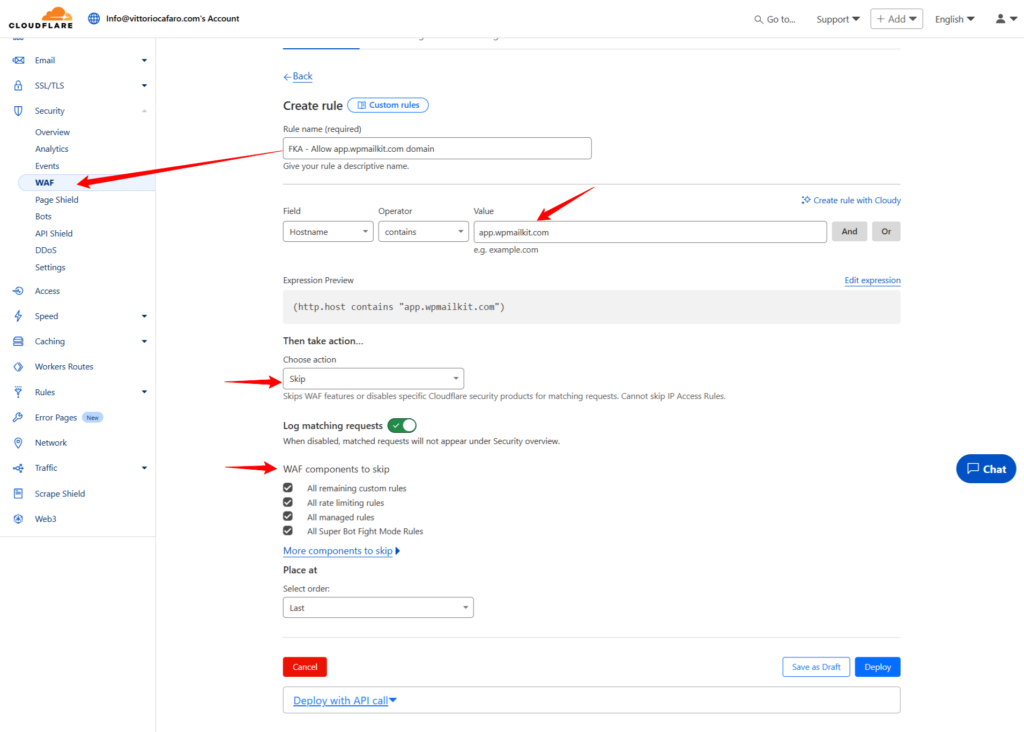Open the English language menu
This screenshot has width=1024, height=732.
coord(955,19)
